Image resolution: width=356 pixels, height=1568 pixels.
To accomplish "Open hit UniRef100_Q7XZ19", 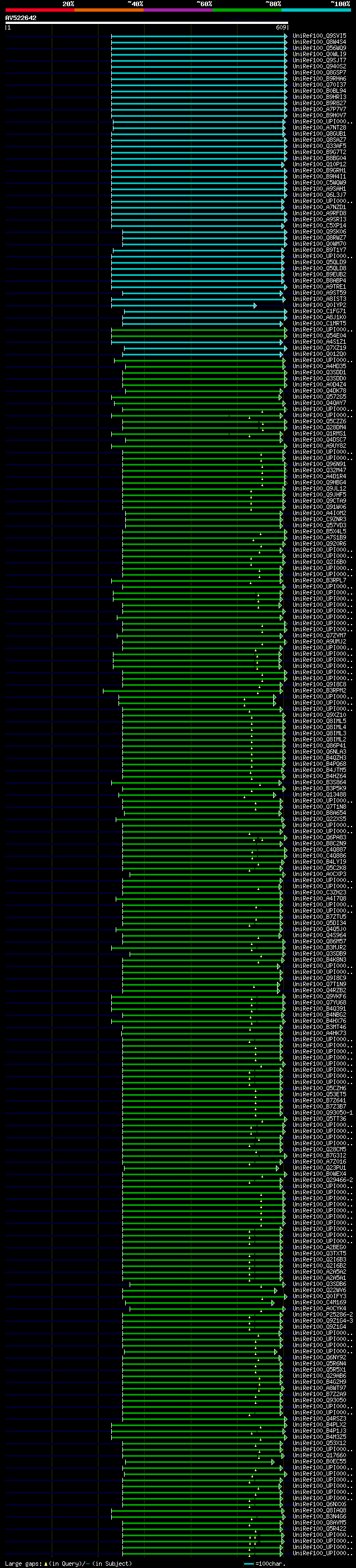I will (319, 348).
